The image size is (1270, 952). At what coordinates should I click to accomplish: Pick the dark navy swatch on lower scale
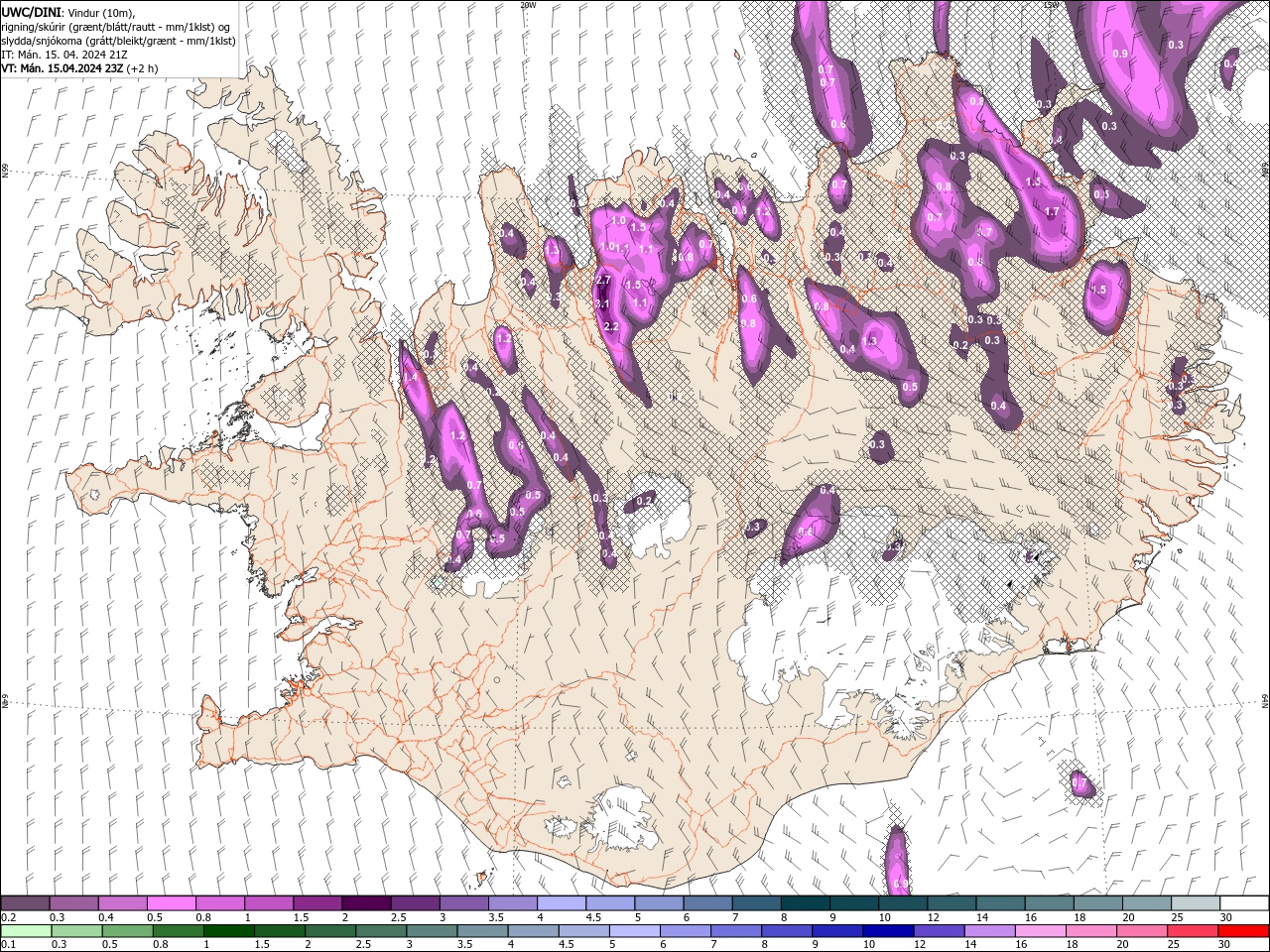pos(886,930)
